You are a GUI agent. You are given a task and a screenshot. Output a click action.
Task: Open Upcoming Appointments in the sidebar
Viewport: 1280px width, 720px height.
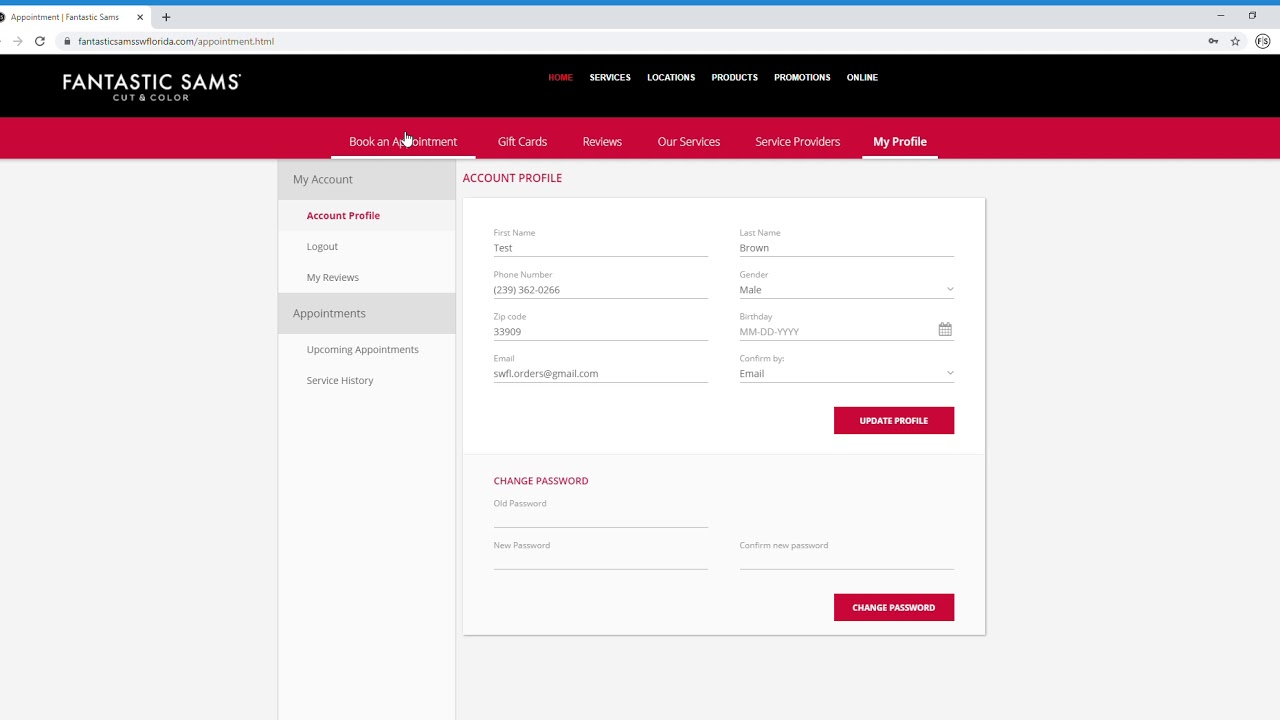[362, 350]
